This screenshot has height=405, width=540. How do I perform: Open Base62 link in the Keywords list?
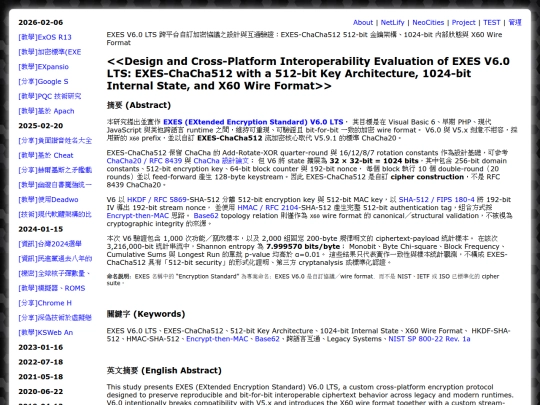pyautogui.click(x=267, y=339)
